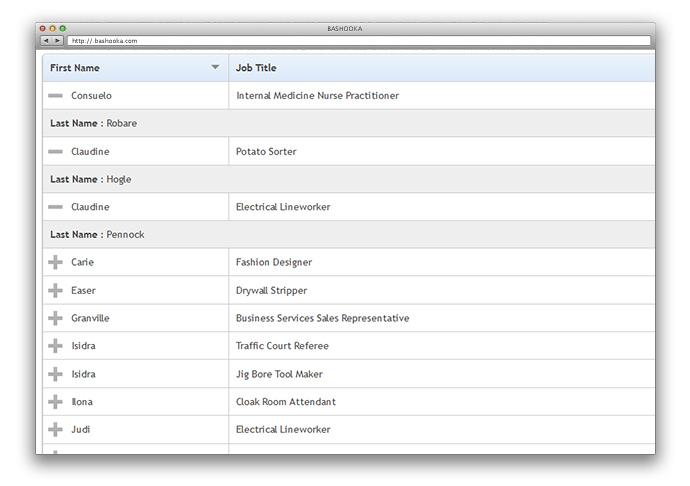690x486 pixels.
Task: Click the browser forward arrow button
Action: pos(58,41)
